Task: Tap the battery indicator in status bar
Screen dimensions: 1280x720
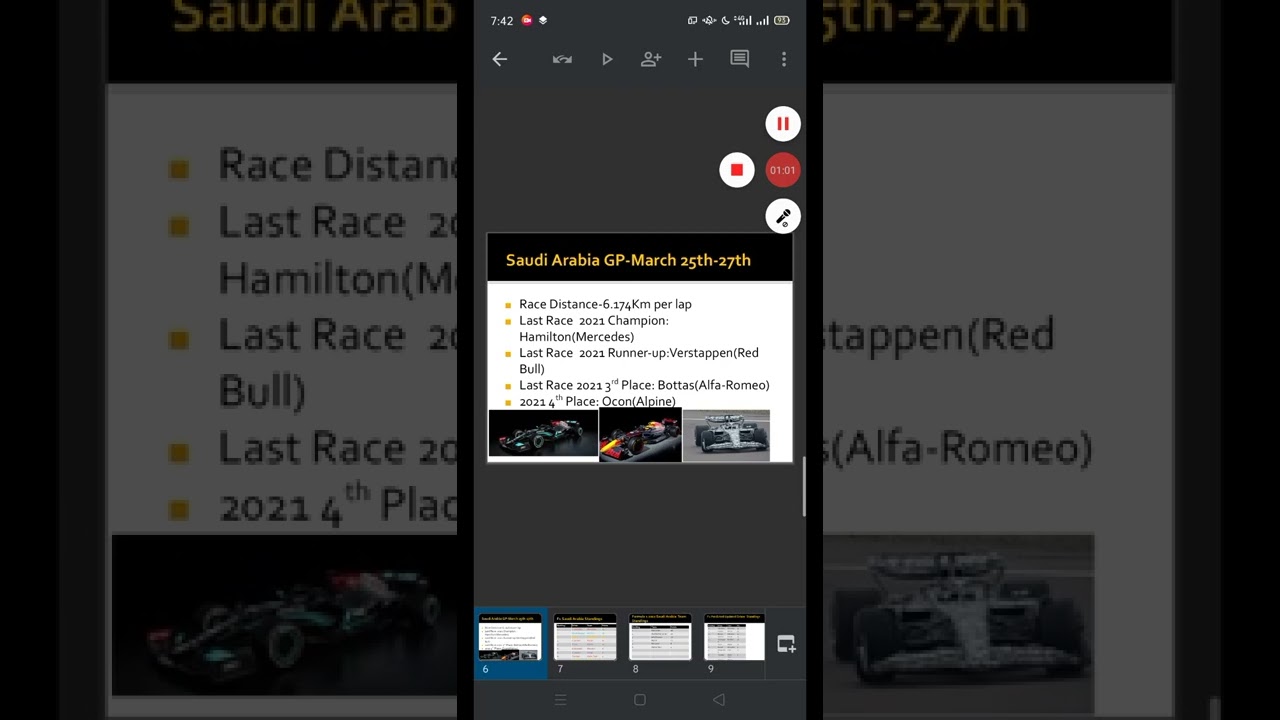Action: click(782, 20)
